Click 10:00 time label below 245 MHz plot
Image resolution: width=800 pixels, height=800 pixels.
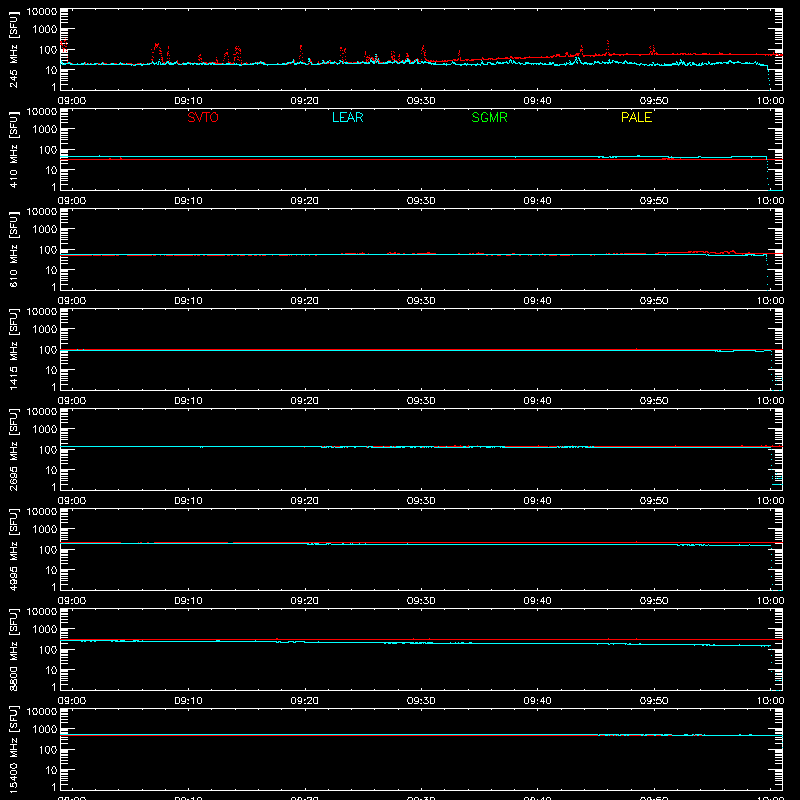770,101
